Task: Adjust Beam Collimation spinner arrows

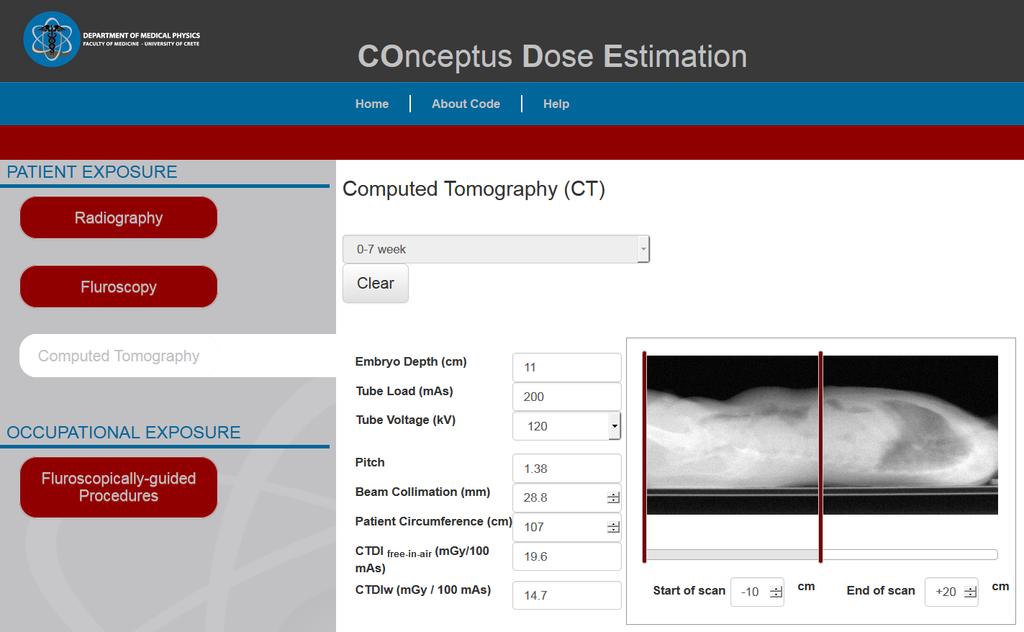Action: click(613, 498)
